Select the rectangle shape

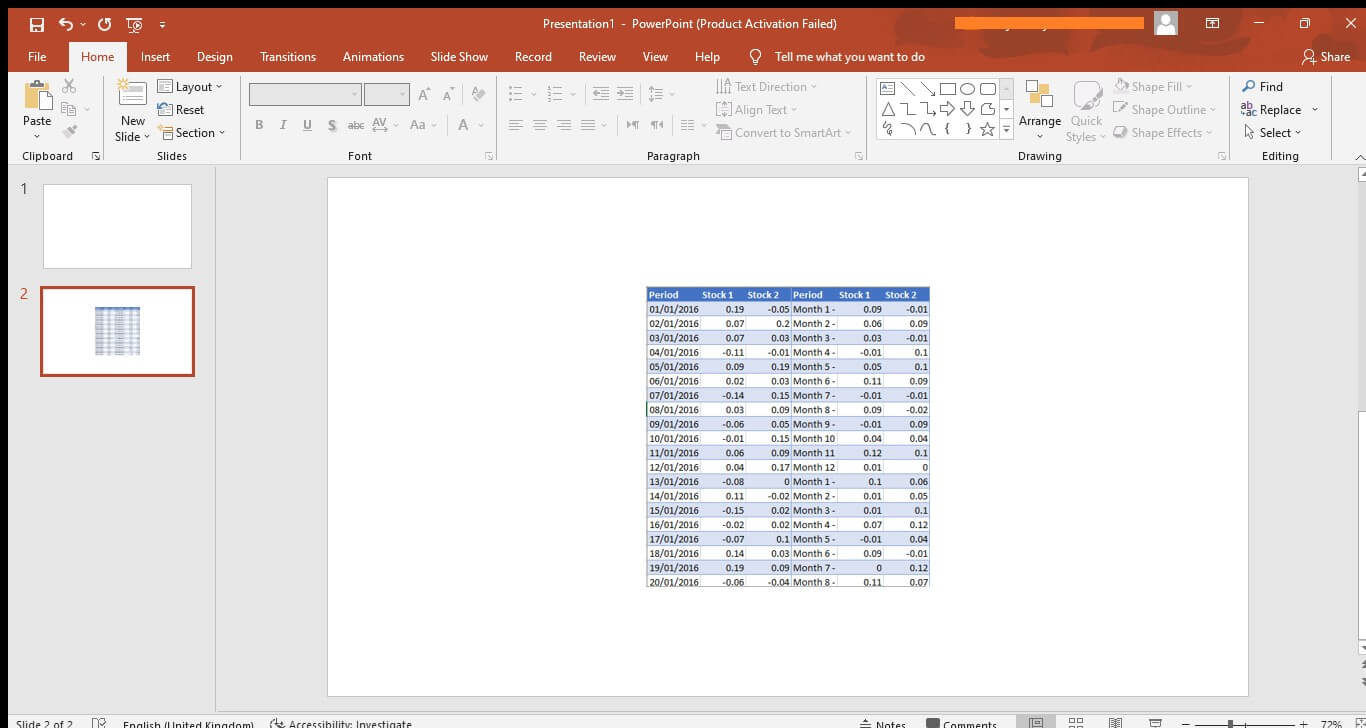(x=947, y=88)
